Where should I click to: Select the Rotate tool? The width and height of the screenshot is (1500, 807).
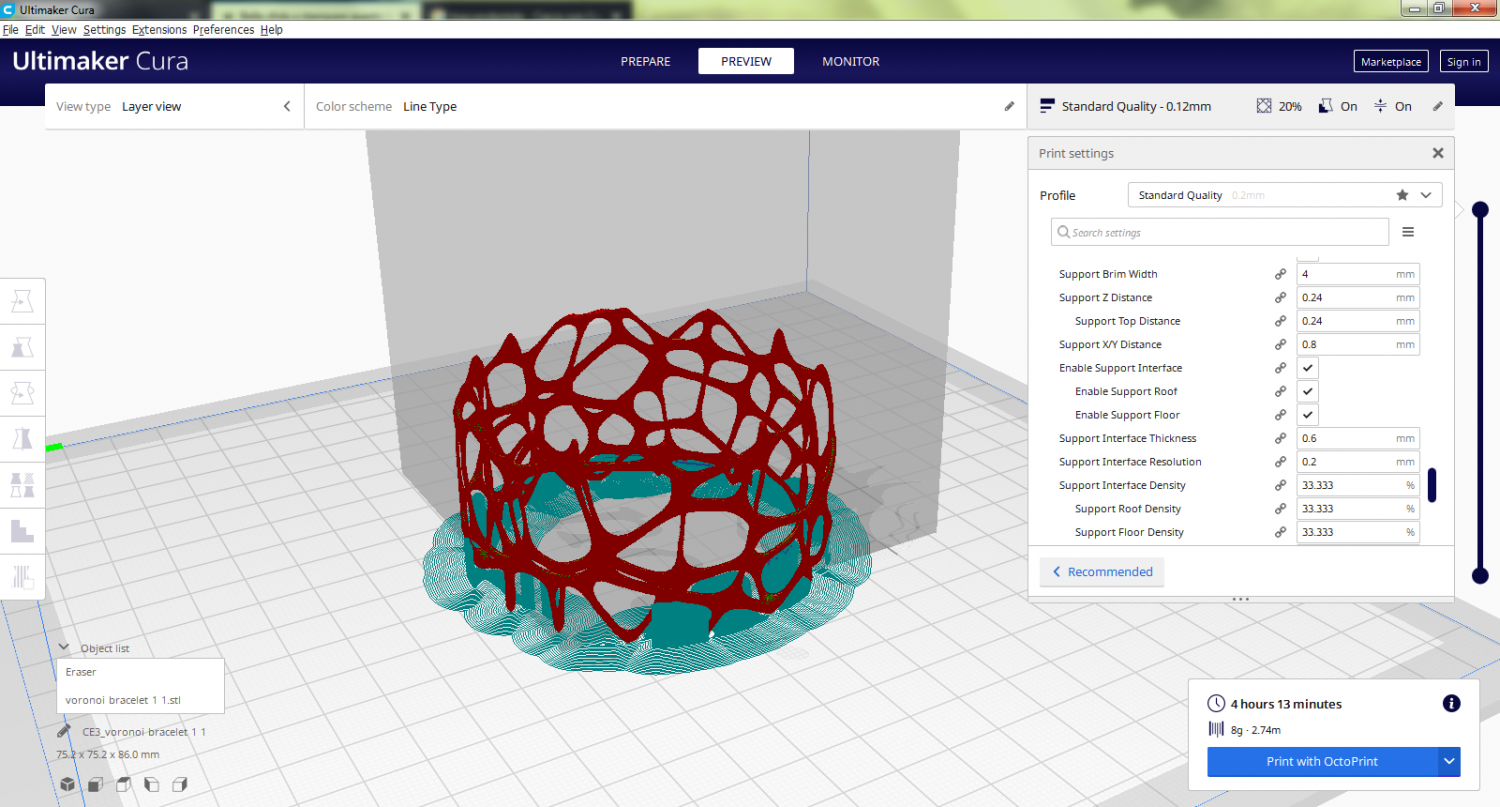coord(22,392)
